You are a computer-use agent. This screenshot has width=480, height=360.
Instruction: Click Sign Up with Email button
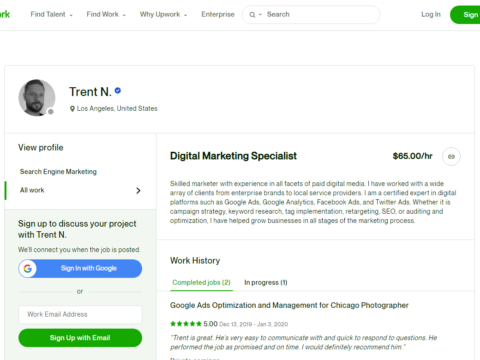(80, 338)
